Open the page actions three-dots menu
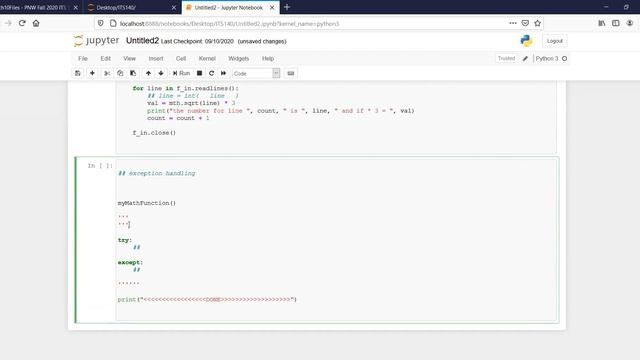 [x=513, y=23]
